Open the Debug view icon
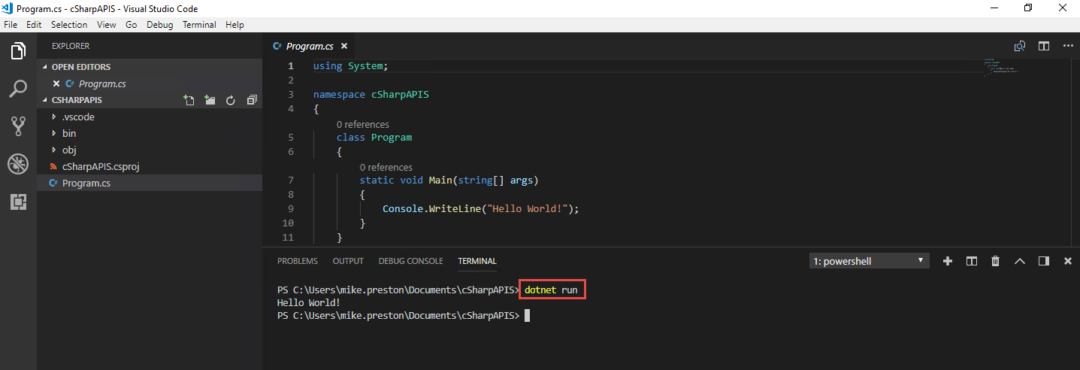Viewport: 1080px width, 370px height. pos(18,164)
